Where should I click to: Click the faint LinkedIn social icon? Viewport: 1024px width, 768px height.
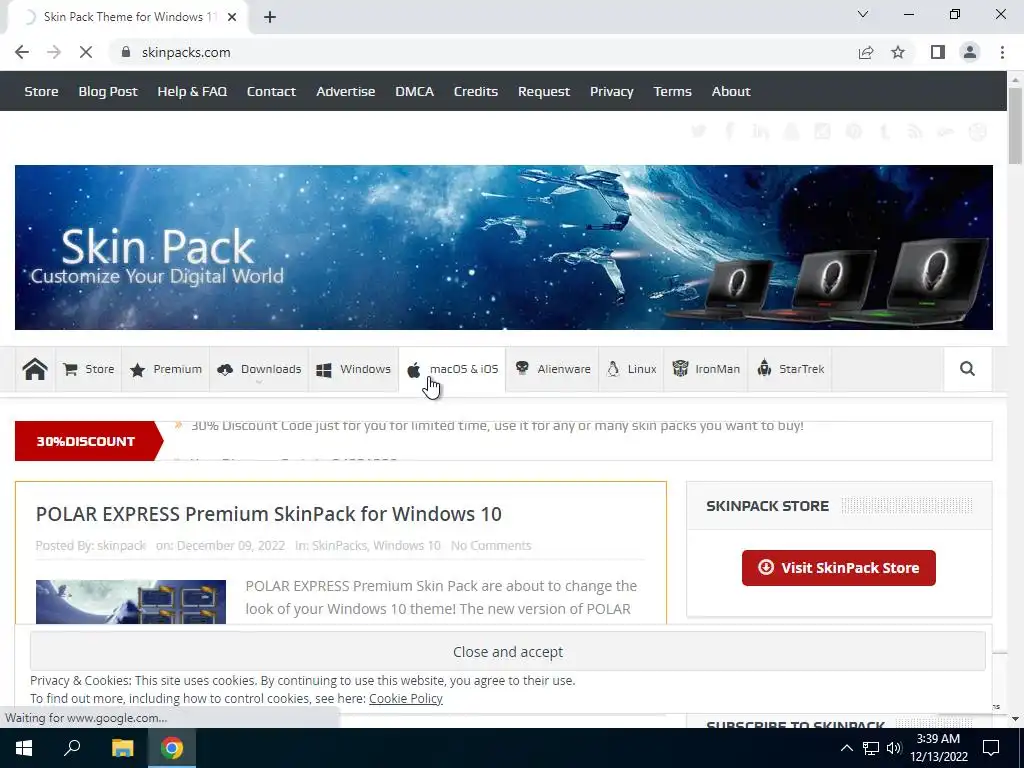pyautogui.click(x=760, y=131)
